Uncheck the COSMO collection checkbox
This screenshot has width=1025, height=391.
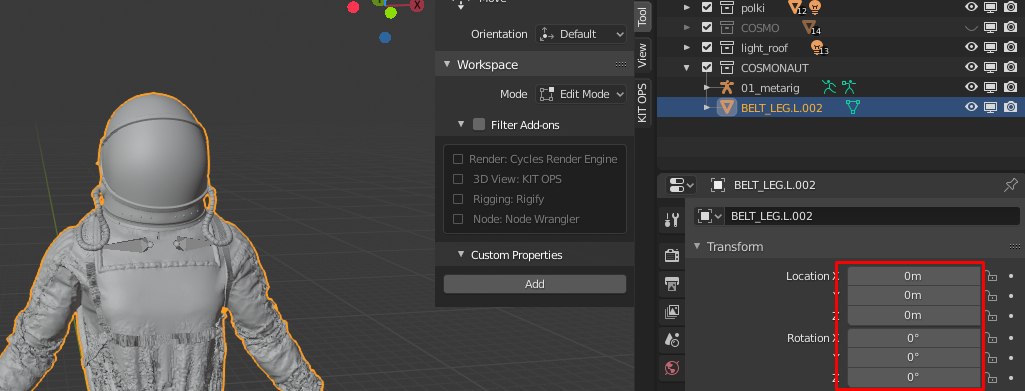click(707, 27)
